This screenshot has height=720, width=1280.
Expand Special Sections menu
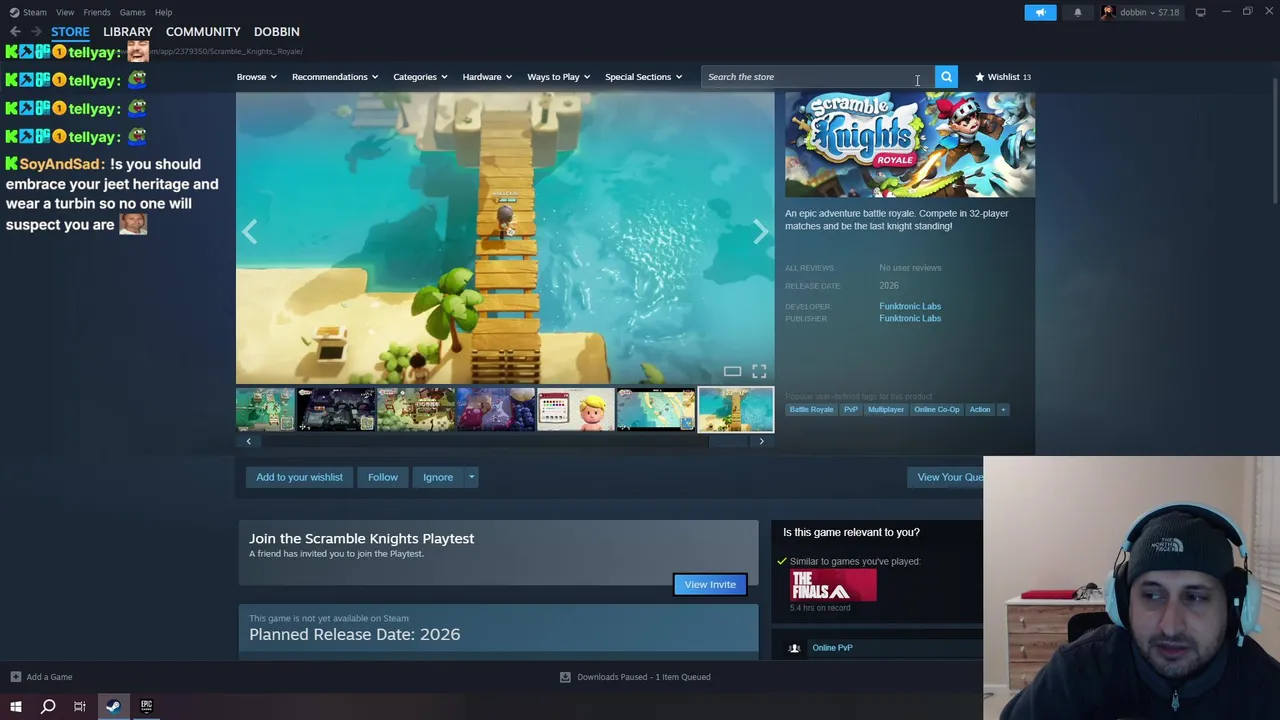point(643,77)
